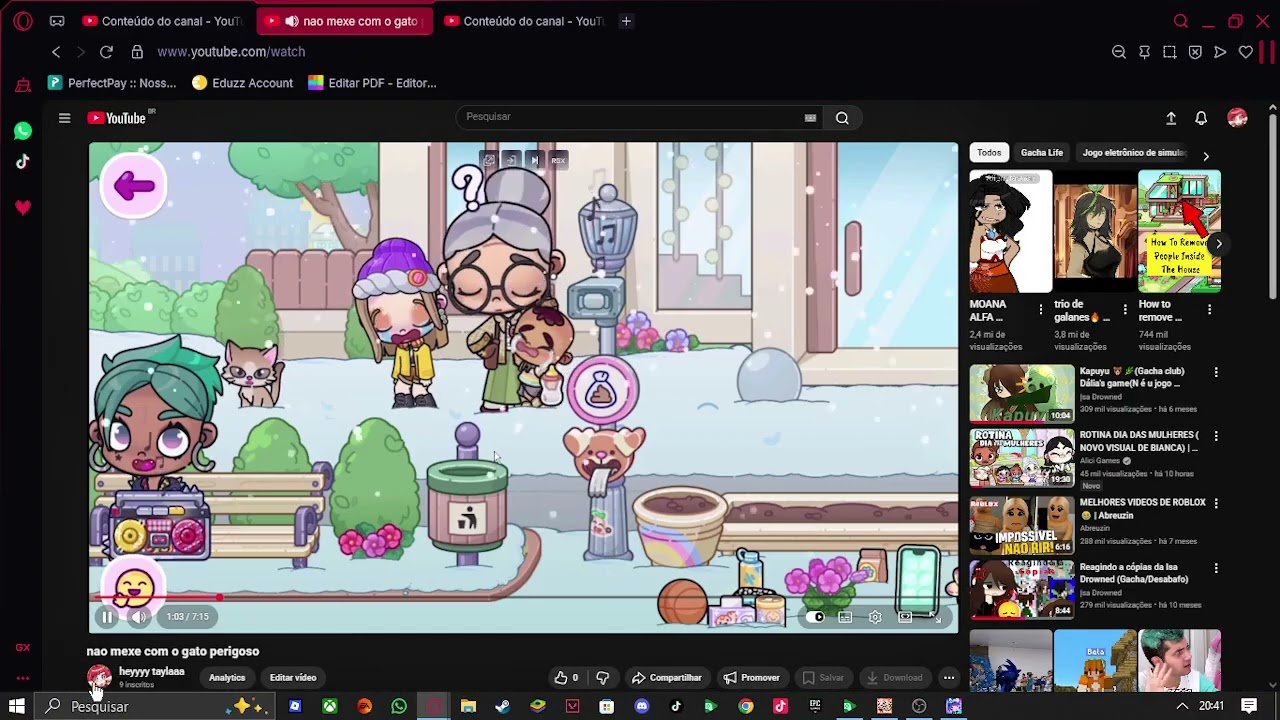This screenshot has height=720, width=1280.
Task: Select the Gacha Life filter chip
Action: point(1042,153)
